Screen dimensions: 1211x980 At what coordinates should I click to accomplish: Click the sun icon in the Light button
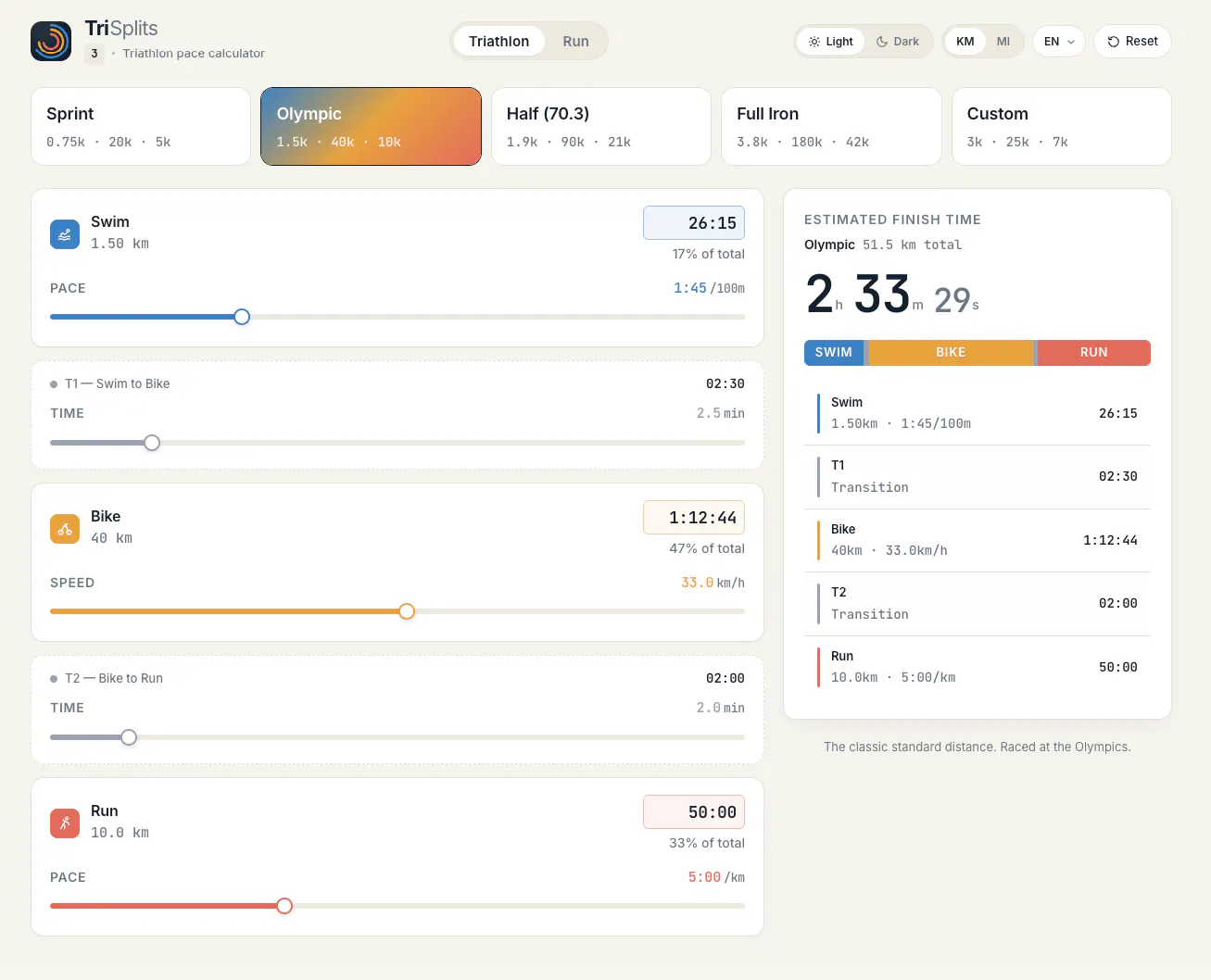814,42
